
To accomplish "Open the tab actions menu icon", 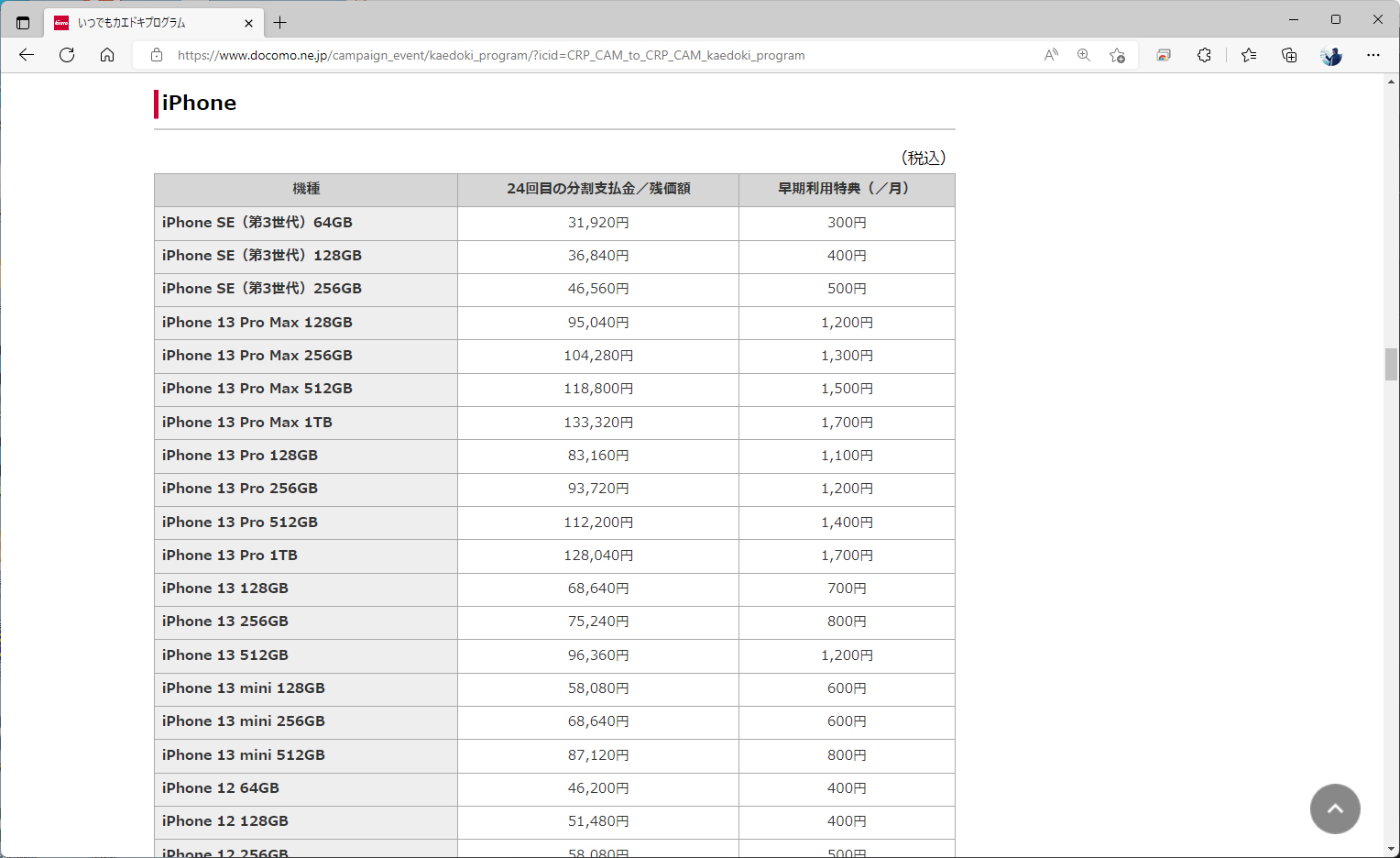I will [x=23, y=23].
